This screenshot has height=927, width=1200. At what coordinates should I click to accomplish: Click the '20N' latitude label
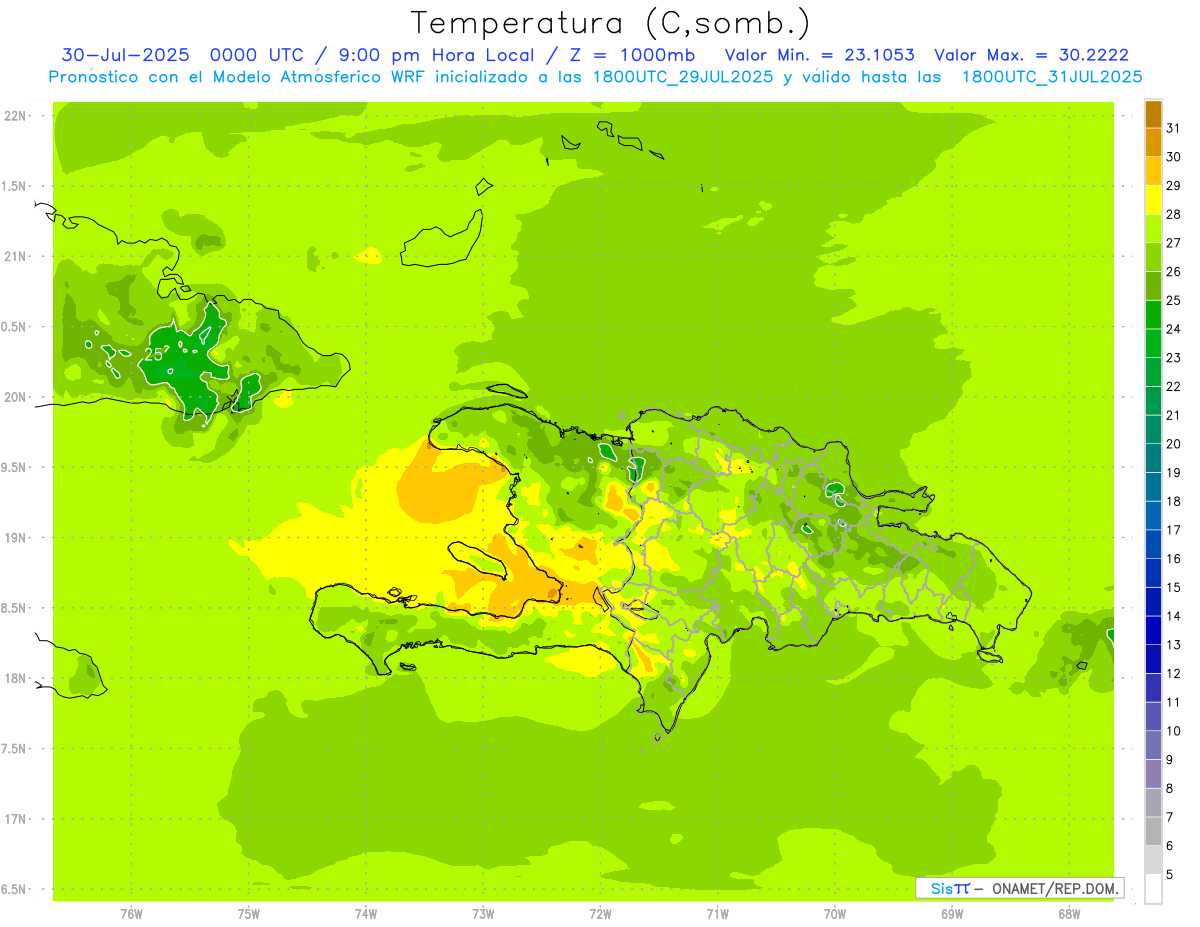point(15,397)
